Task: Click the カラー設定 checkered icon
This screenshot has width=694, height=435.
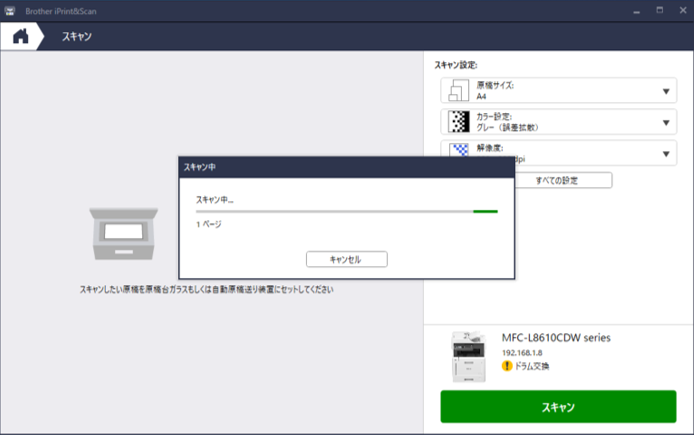Action: [458, 123]
